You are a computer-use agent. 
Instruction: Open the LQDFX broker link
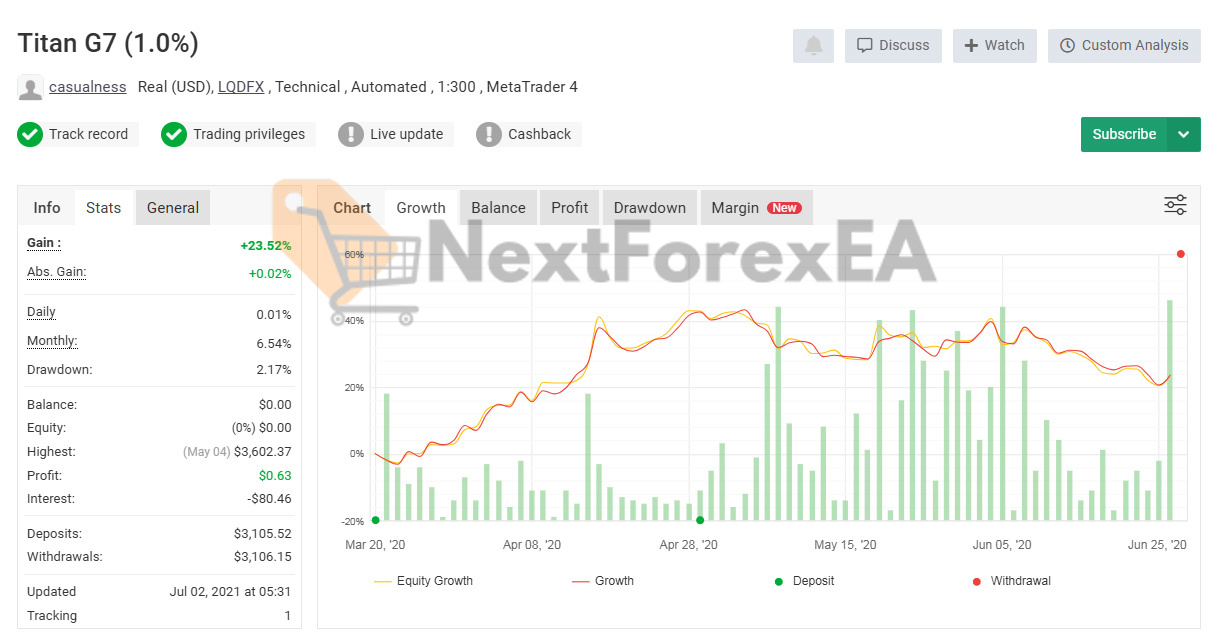coord(241,87)
